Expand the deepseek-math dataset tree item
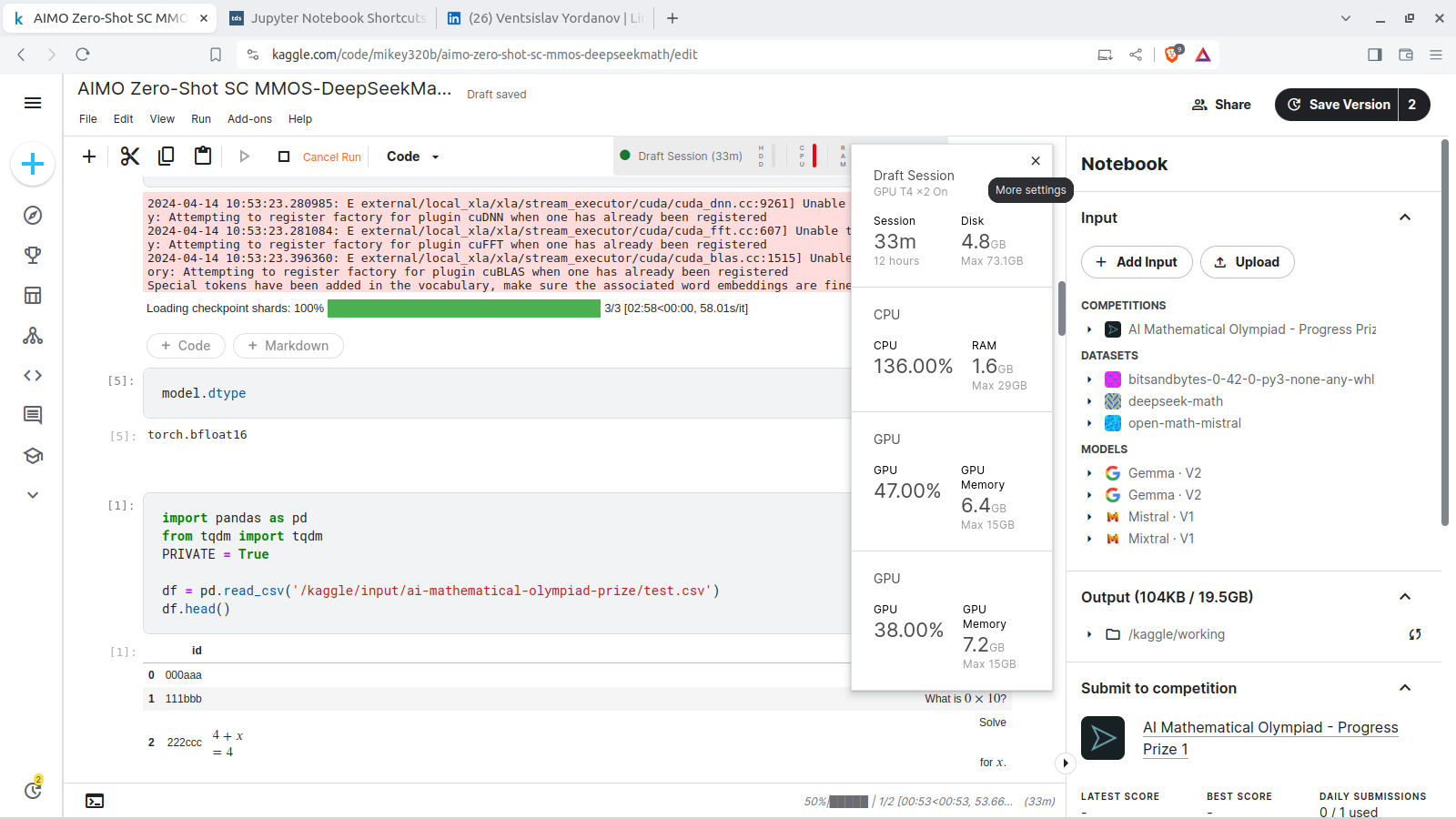 pyautogui.click(x=1089, y=401)
